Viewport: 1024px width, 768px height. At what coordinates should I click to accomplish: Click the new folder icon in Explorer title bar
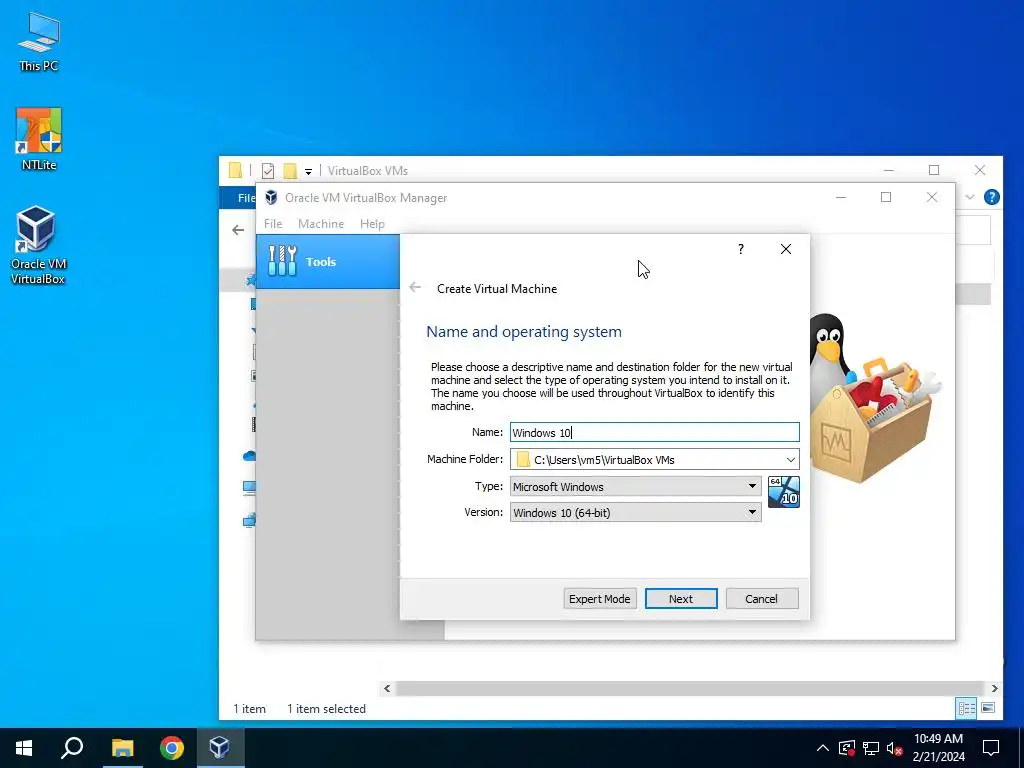point(290,171)
